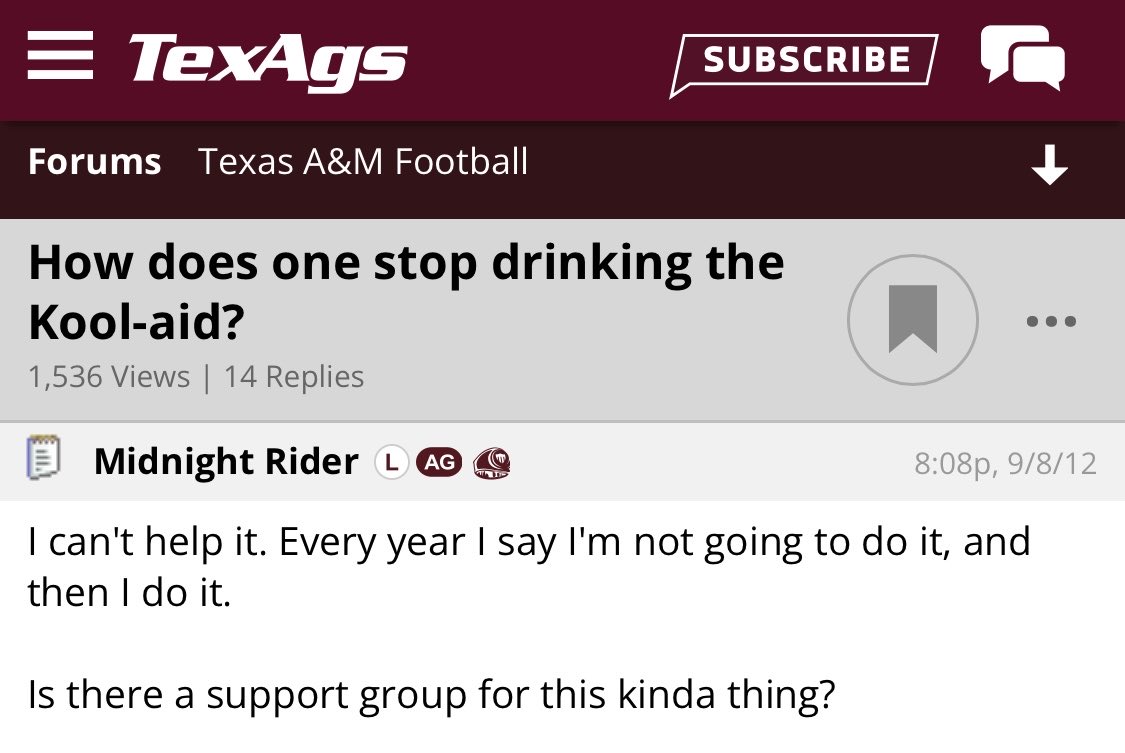Tap the support group question line

click(x=431, y=694)
